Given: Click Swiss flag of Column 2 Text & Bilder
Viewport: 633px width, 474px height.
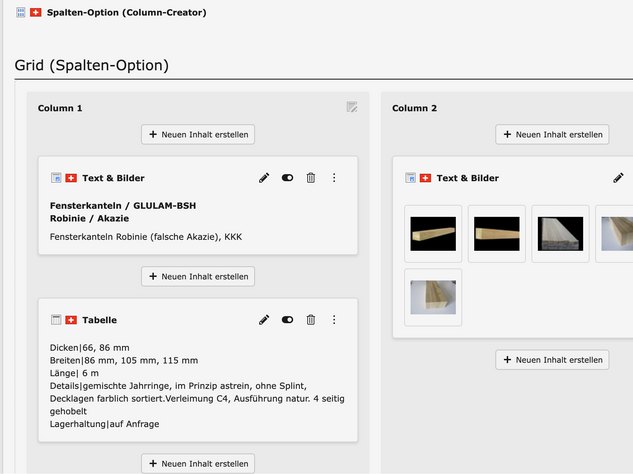Looking at the screenshot, I should click(x=425, y=178).
